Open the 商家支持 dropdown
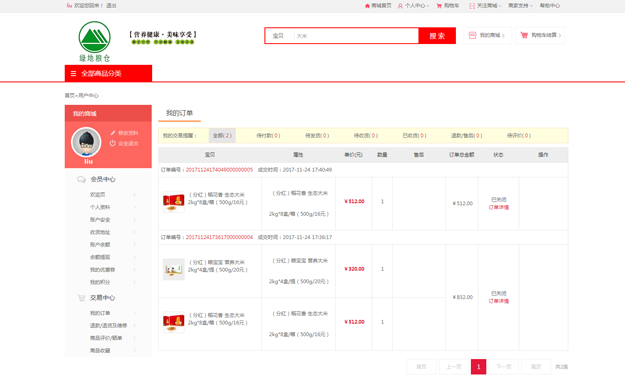Image resolution: width=625 pixels, height=390 pixels. coord(521,6)
